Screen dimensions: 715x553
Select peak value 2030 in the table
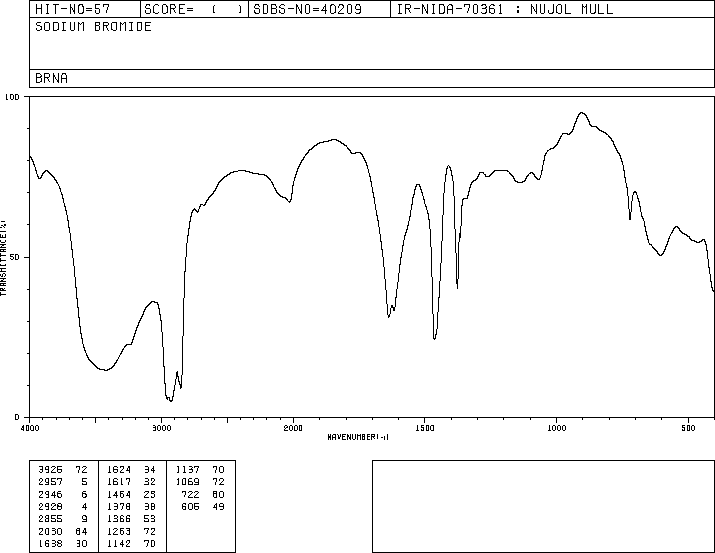tap(51, 532)
